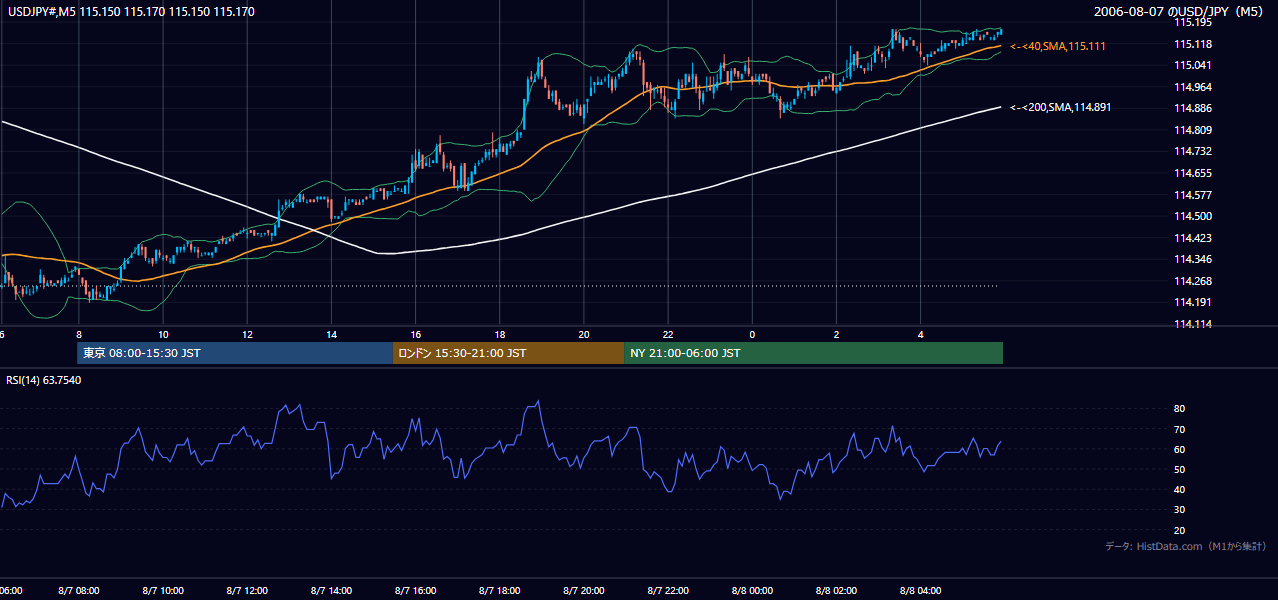Click the 8/8 00:00 time label
Screen dimensions: 1278x600
752,591
